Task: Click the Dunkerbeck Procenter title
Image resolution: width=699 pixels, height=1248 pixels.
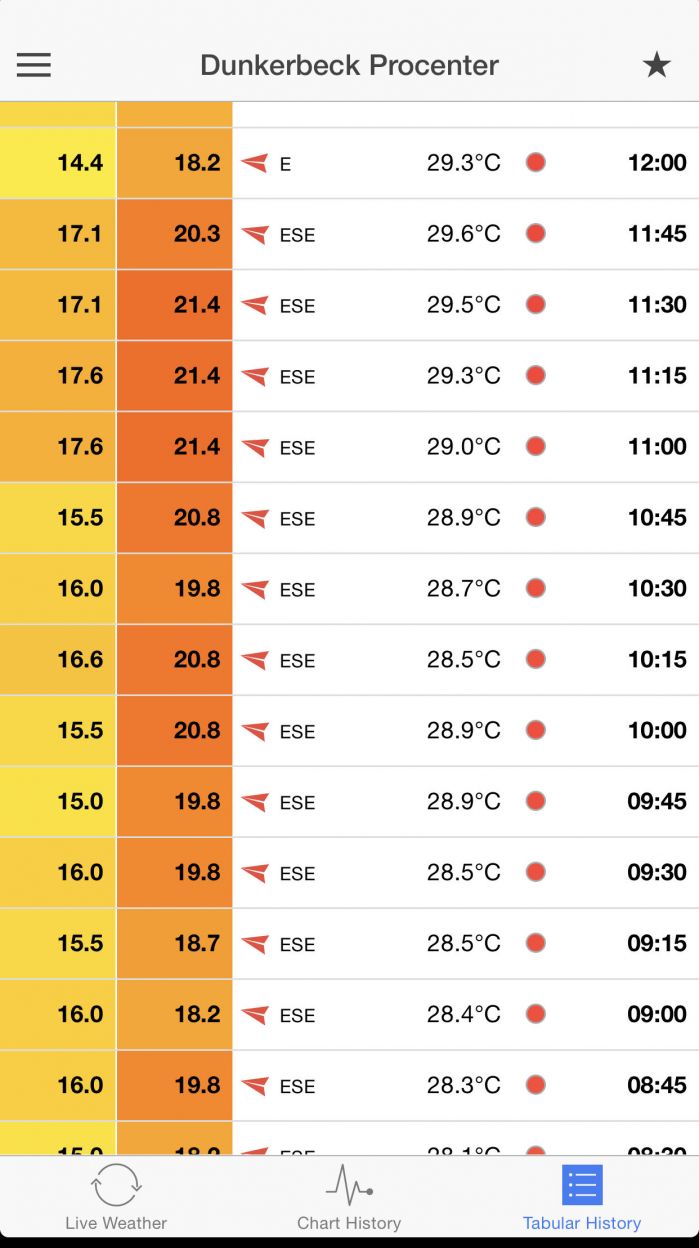Action: click(349, 65)
